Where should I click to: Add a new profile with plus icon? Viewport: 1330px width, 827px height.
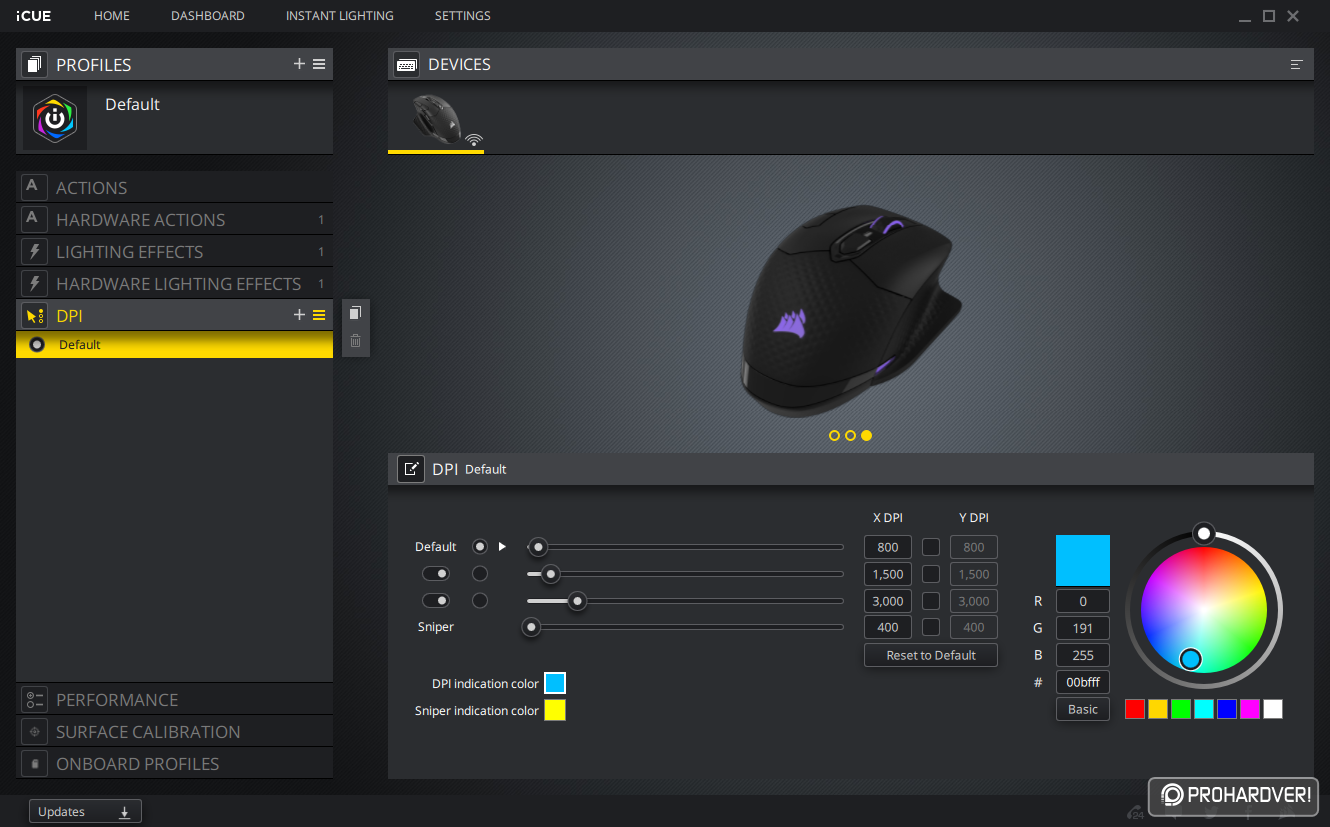click(299, 64)
